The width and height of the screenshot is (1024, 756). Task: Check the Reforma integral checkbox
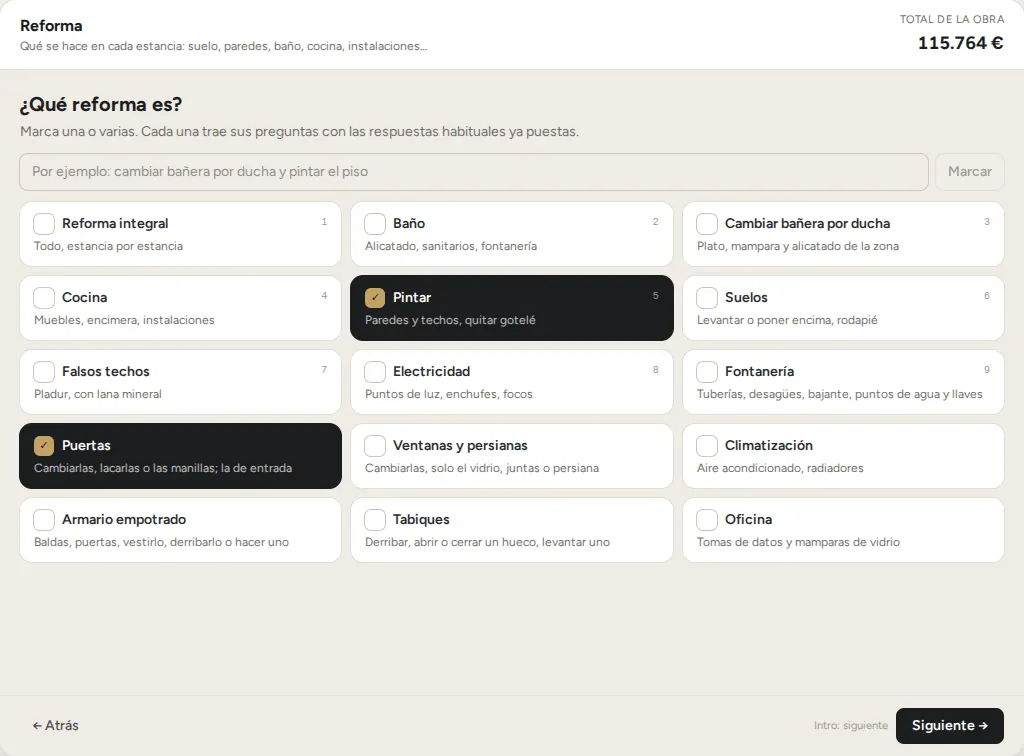click(x=44, y=223)
